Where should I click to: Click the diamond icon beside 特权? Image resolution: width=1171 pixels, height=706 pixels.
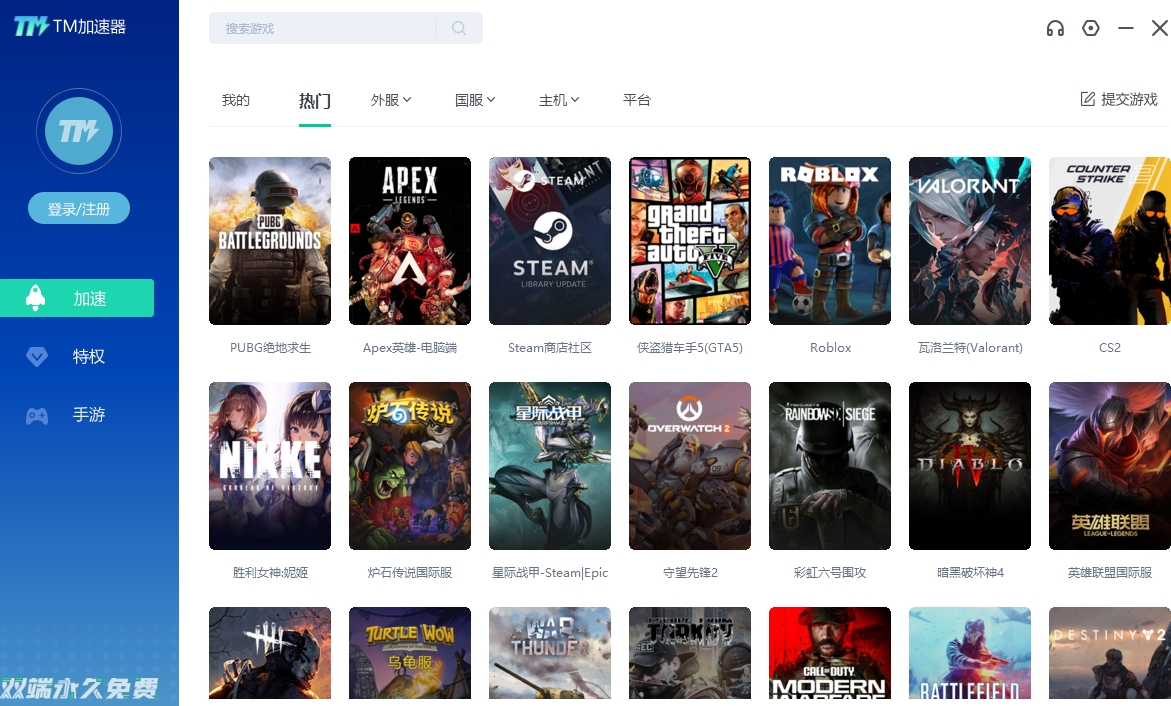(x=37, y=356)
